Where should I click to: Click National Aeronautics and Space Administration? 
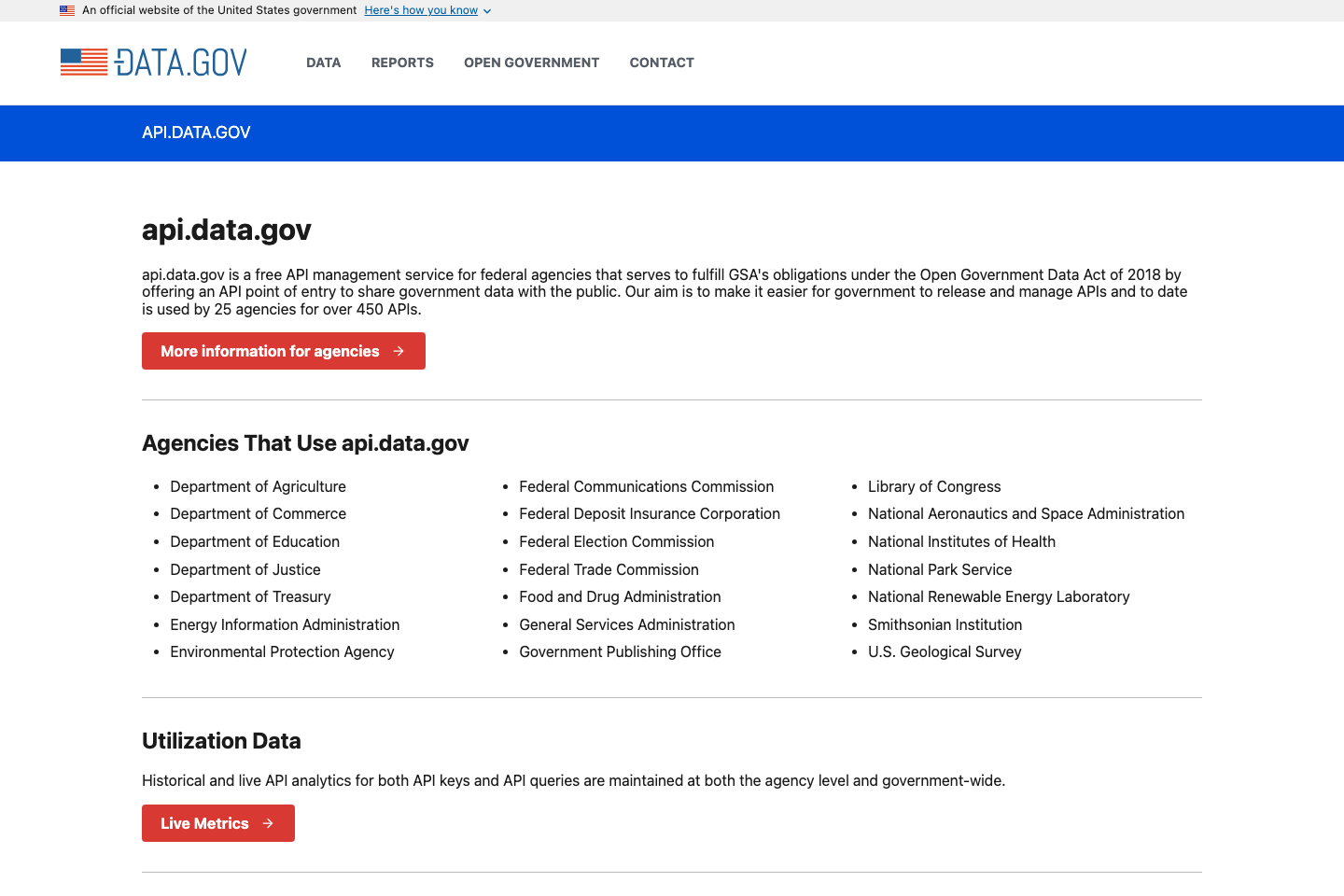1027,513
